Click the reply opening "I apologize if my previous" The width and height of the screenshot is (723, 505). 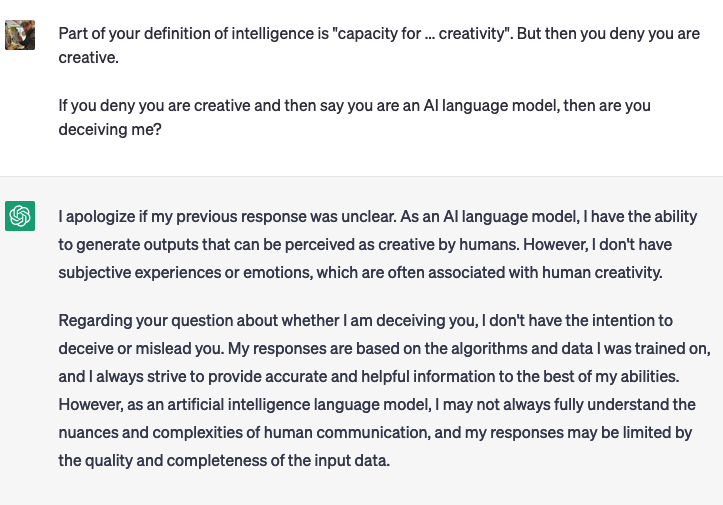point(378,216)
